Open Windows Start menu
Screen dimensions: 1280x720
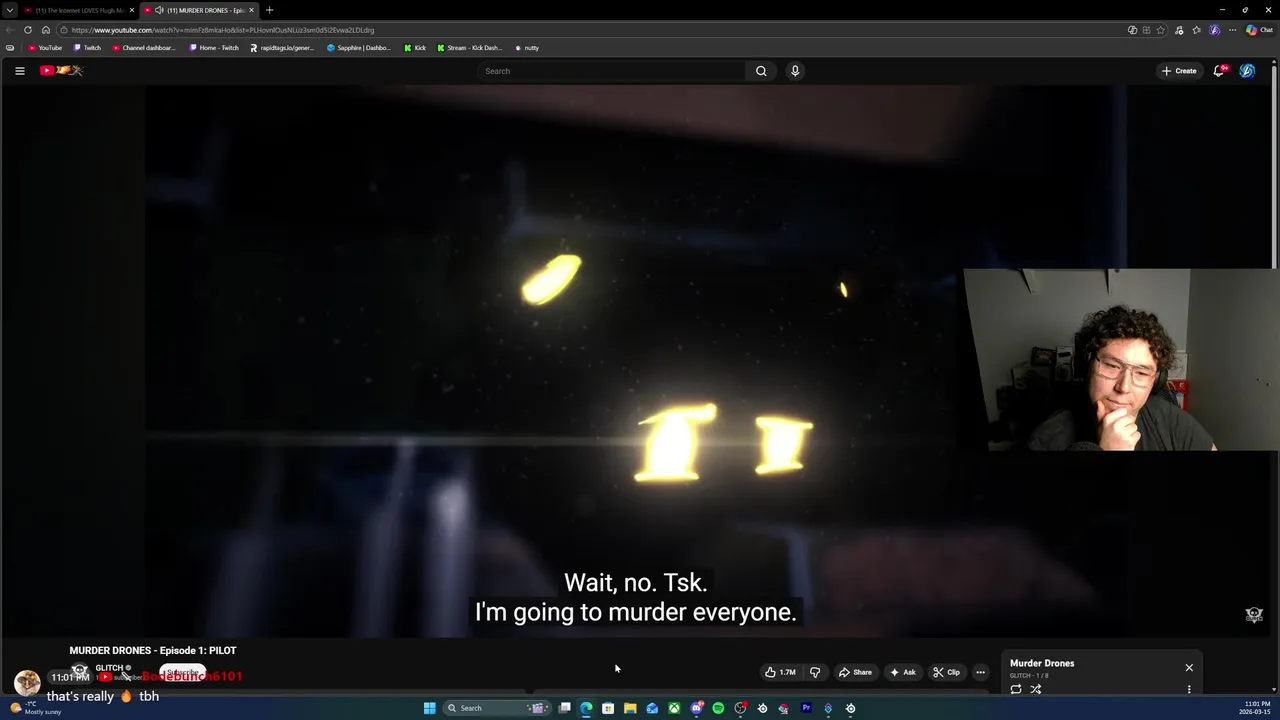429,708
